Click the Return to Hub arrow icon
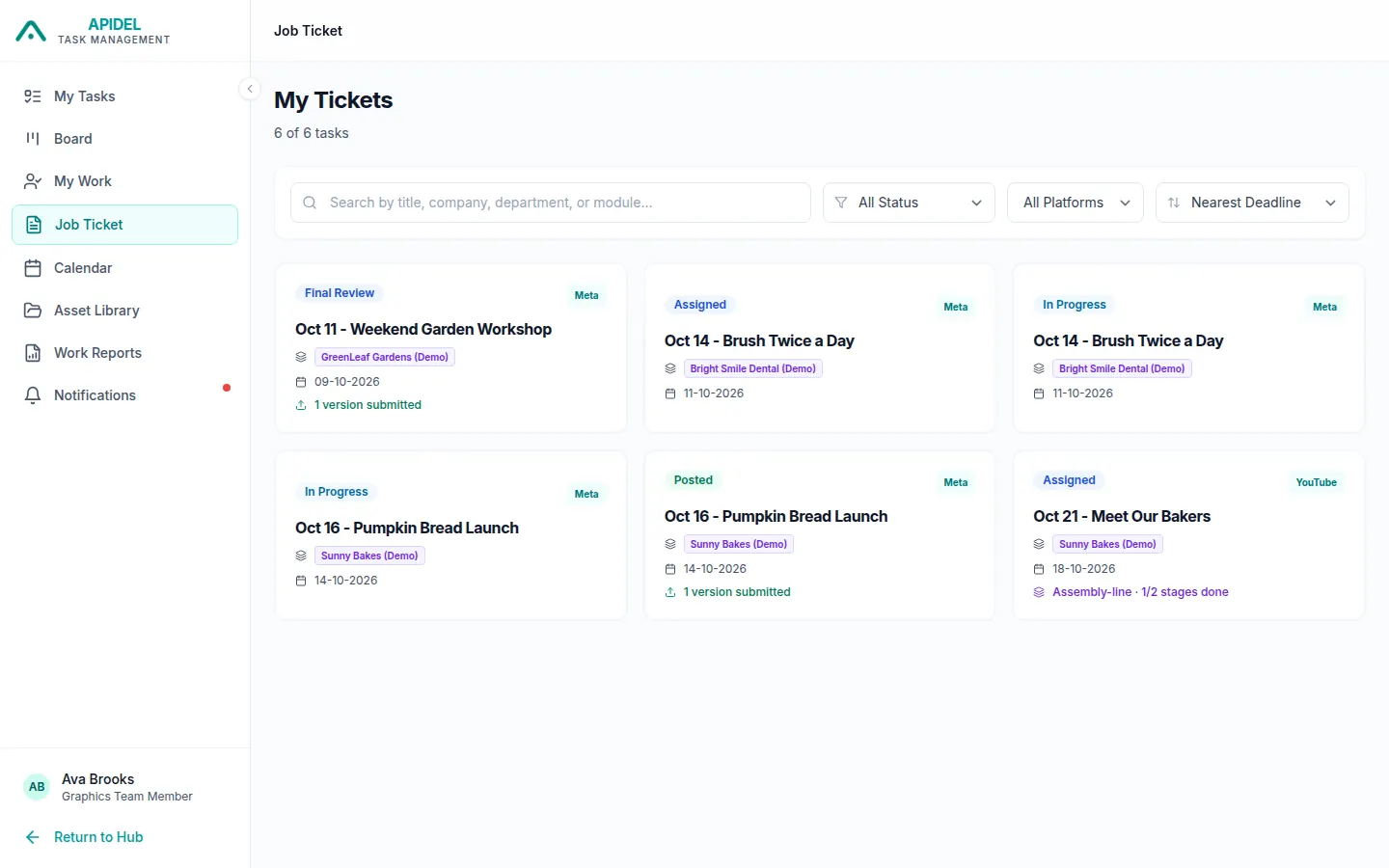Image resolution: width=1389 pixels, height=868 pixels. point(33,837)
